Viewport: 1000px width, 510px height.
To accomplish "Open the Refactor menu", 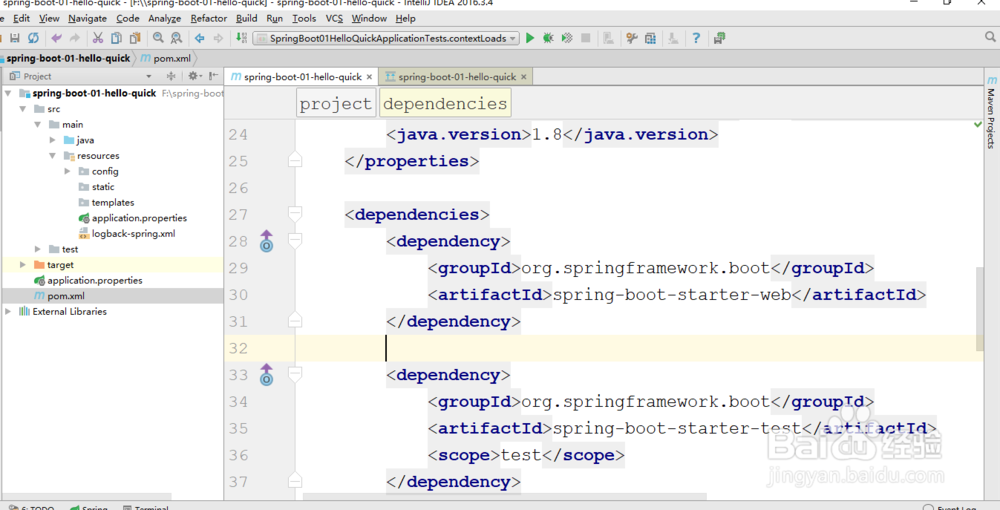I will point(209,18).
